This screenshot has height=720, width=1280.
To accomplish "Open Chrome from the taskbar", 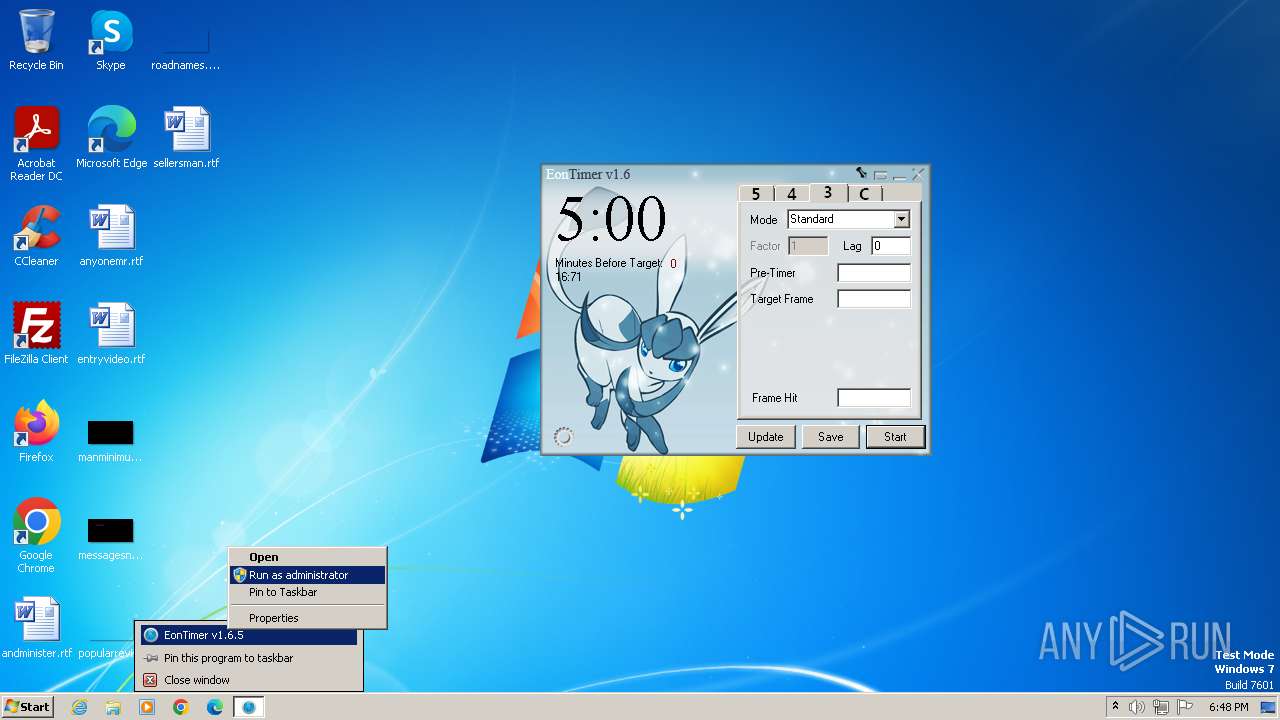I will 181,707.
